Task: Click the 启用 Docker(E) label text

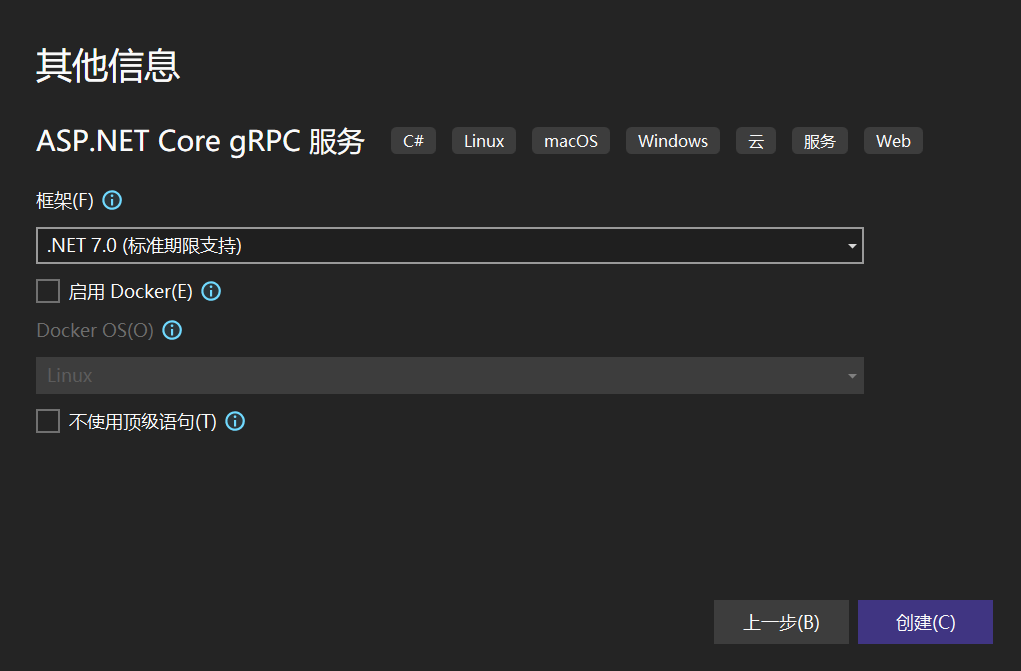Action: tap(131, 291)
